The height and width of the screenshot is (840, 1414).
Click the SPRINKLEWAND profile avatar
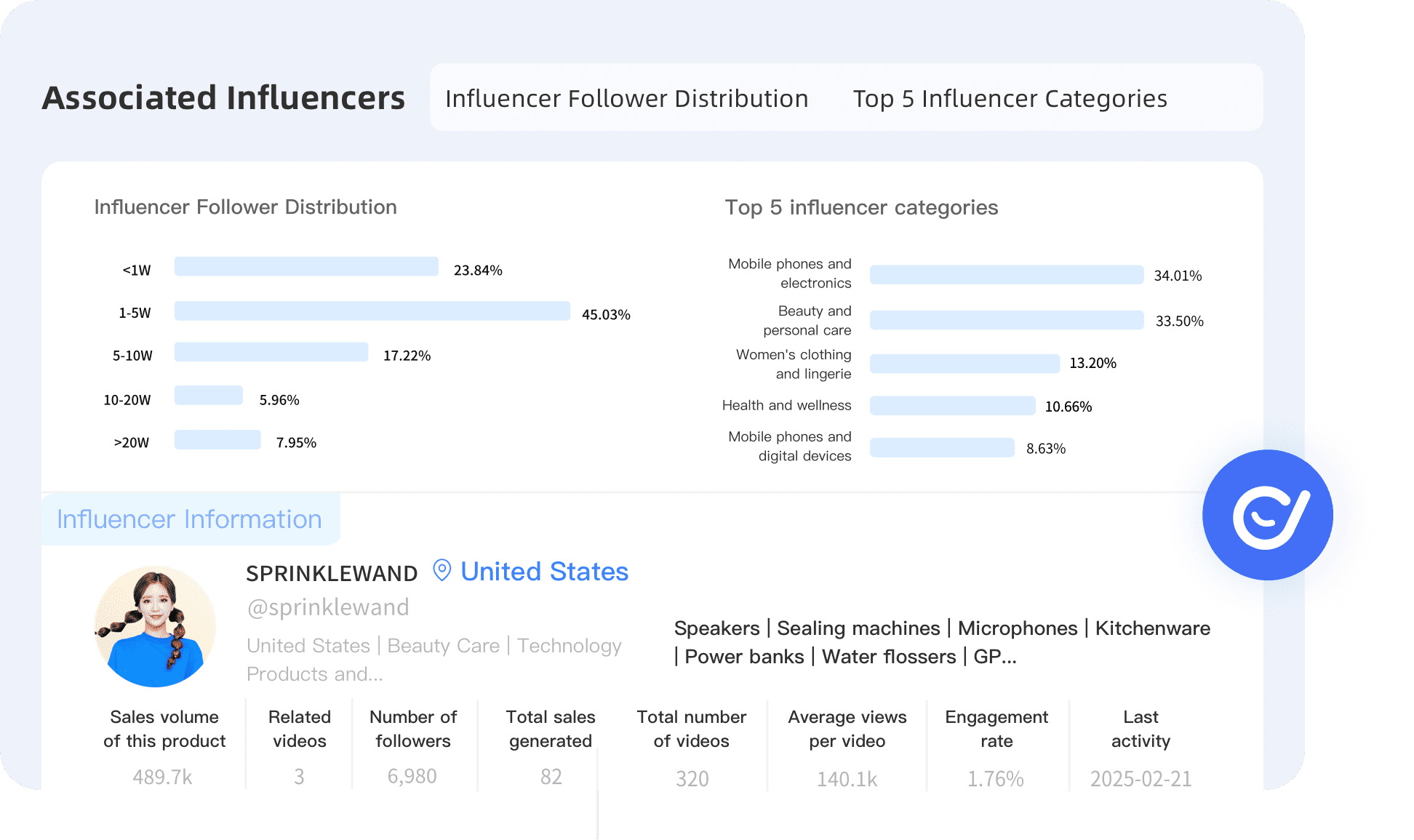(155, 627)
